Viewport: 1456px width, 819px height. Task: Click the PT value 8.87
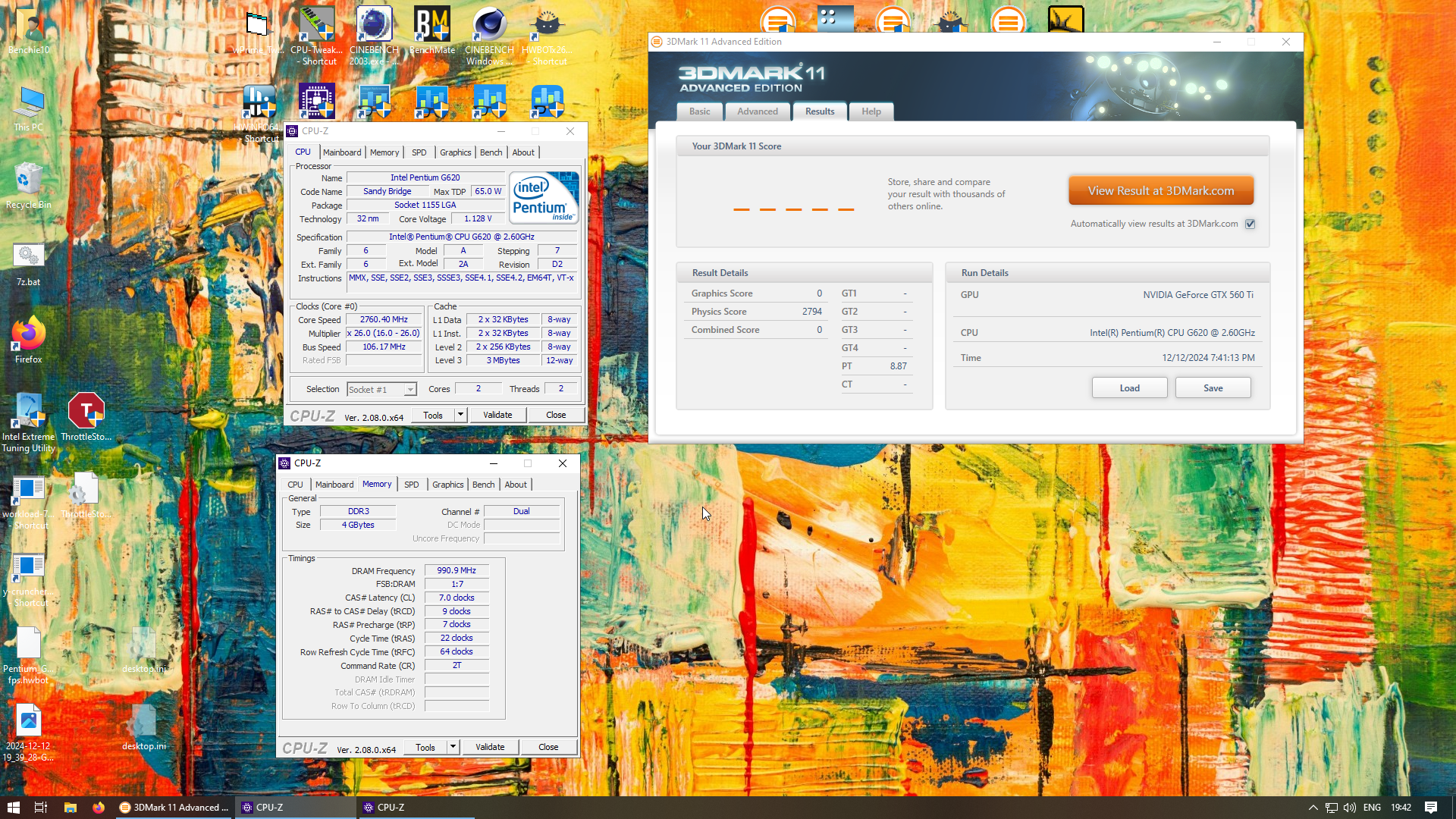click(898, 366)
